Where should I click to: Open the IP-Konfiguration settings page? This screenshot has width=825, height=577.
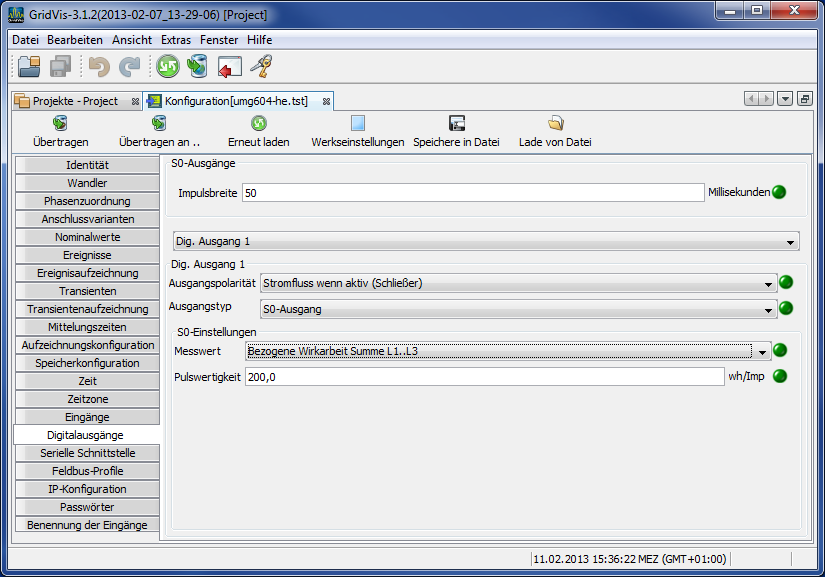[87, 489]
